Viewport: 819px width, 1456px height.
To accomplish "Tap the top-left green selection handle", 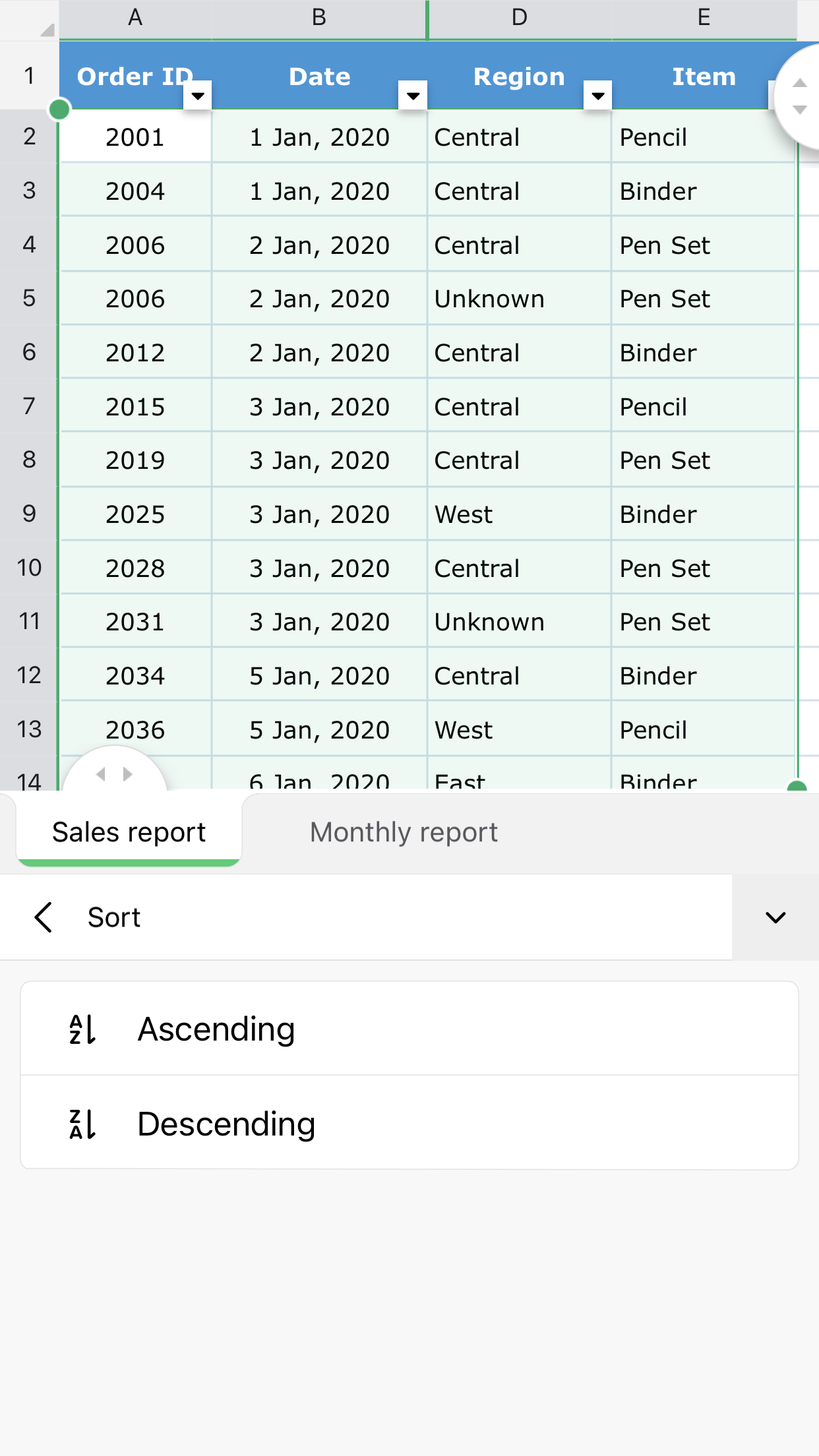I will coord(59,109).
